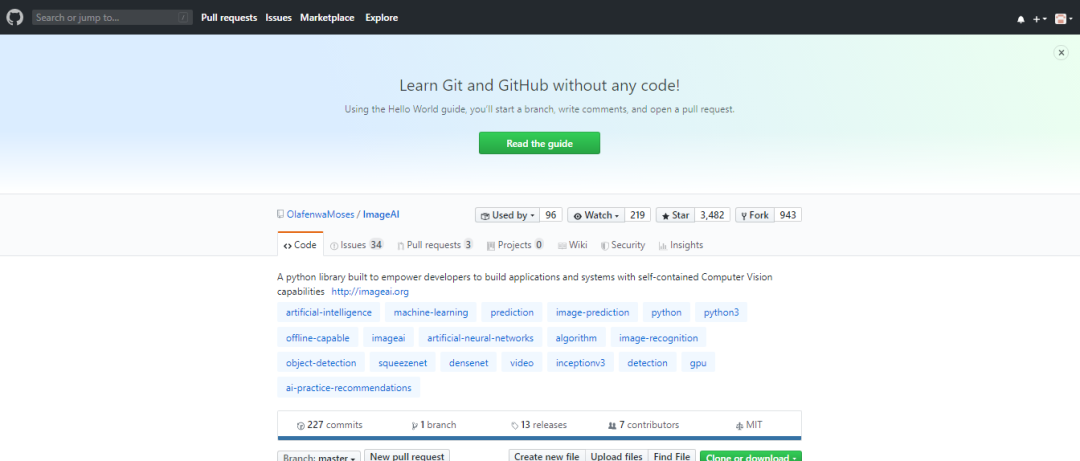View the 227 commits history
1080x461 pixels.
pyautogui.click(x=329, y=424)
